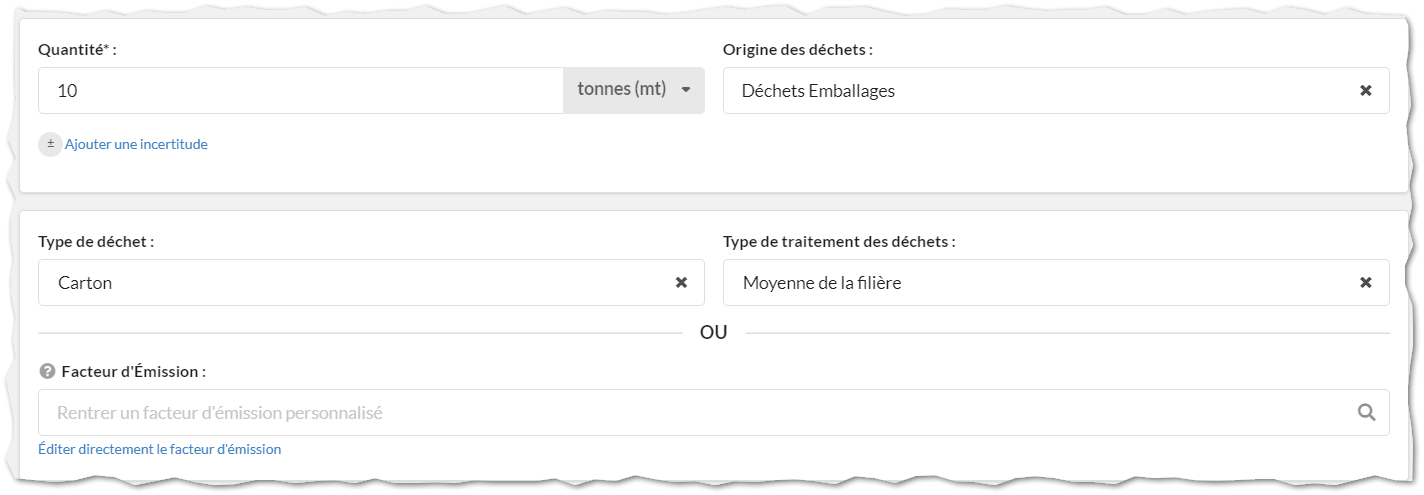Clear the Carton waste type selection
Screen dimensions: 1424x495
tap(681, 283)
